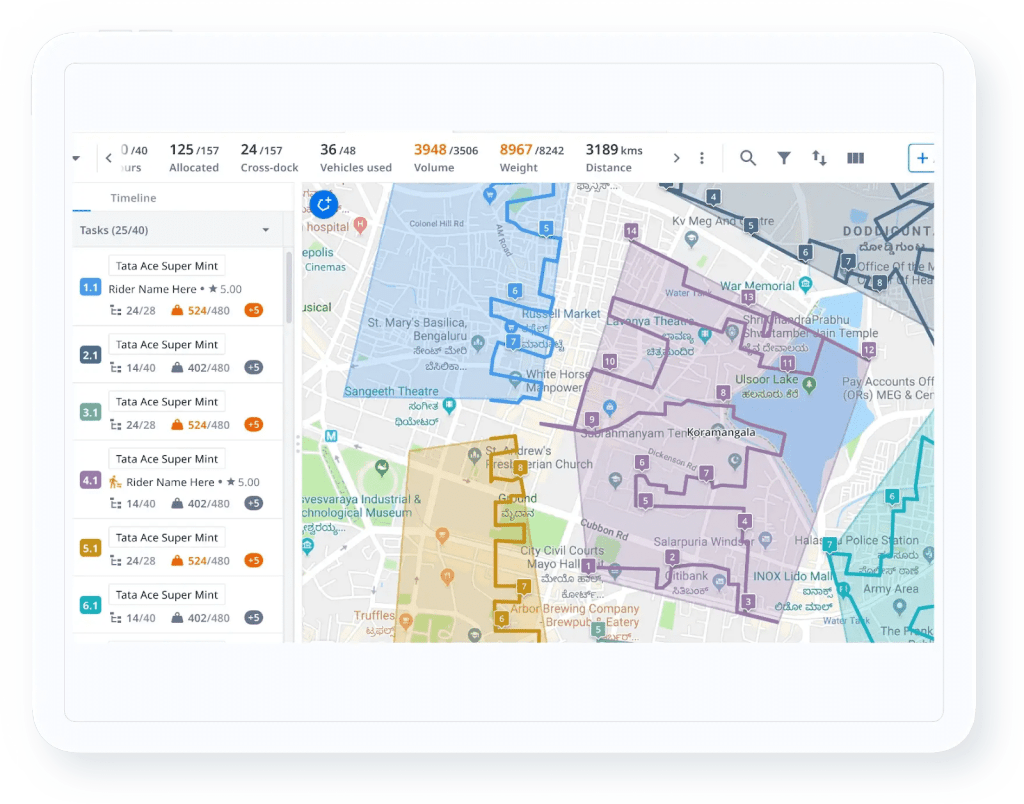Click the blue refresh icon on the map
The width and height of the screenshot is (1024, 804).
[x=323, y=204]
